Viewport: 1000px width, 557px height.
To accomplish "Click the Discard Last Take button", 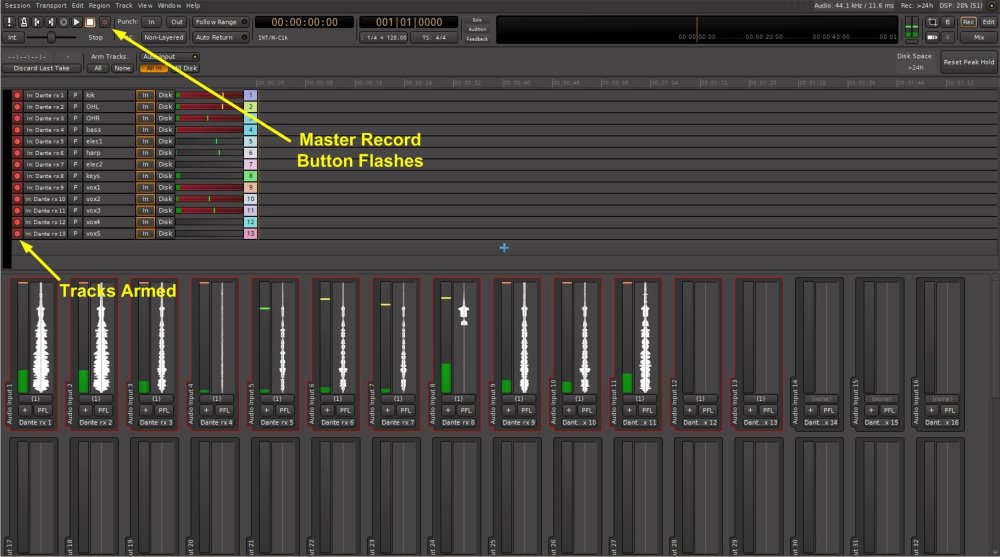I will (39, 68).
